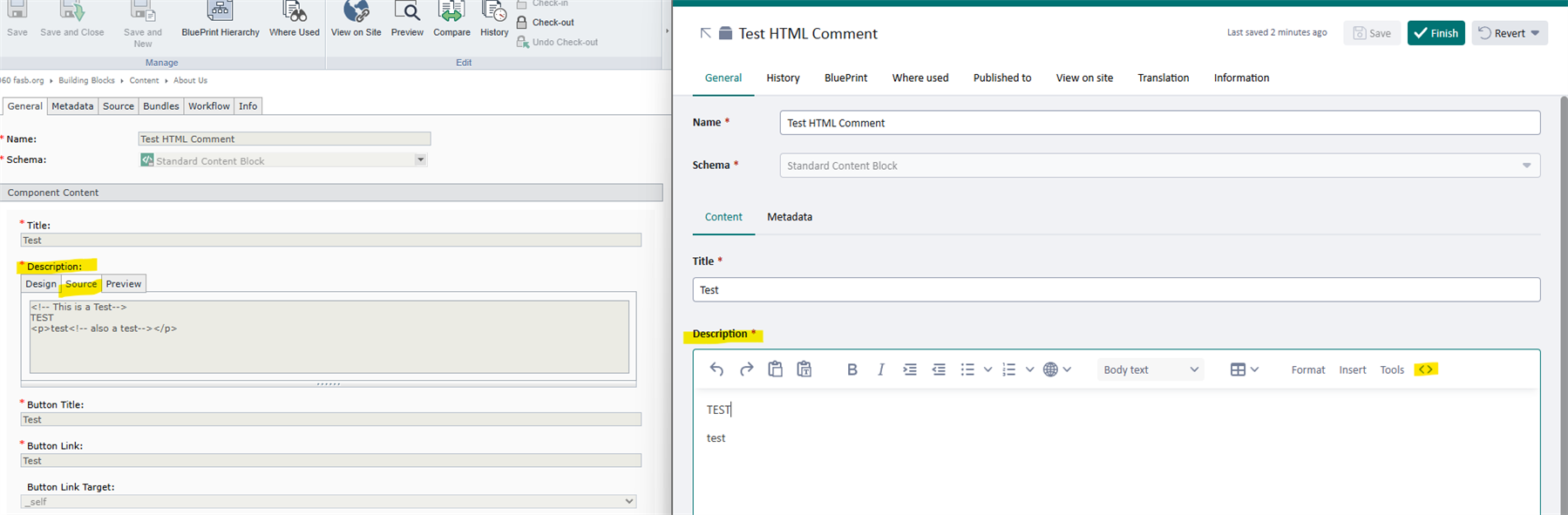This screenshot has width=1568, height=515.
Task: Click the Compare icon in ribbon
Action: (x=451, y=11)
